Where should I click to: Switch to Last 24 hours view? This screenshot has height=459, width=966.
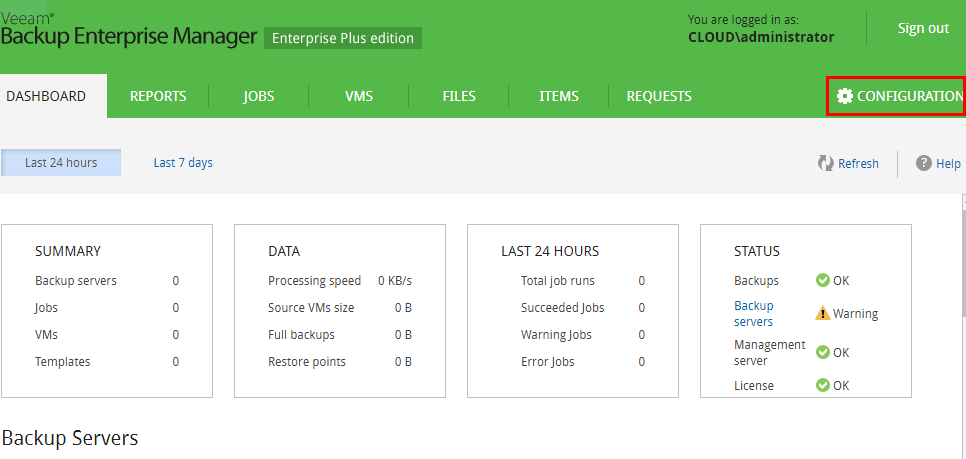pyautogui.click(x=61, y=163)
